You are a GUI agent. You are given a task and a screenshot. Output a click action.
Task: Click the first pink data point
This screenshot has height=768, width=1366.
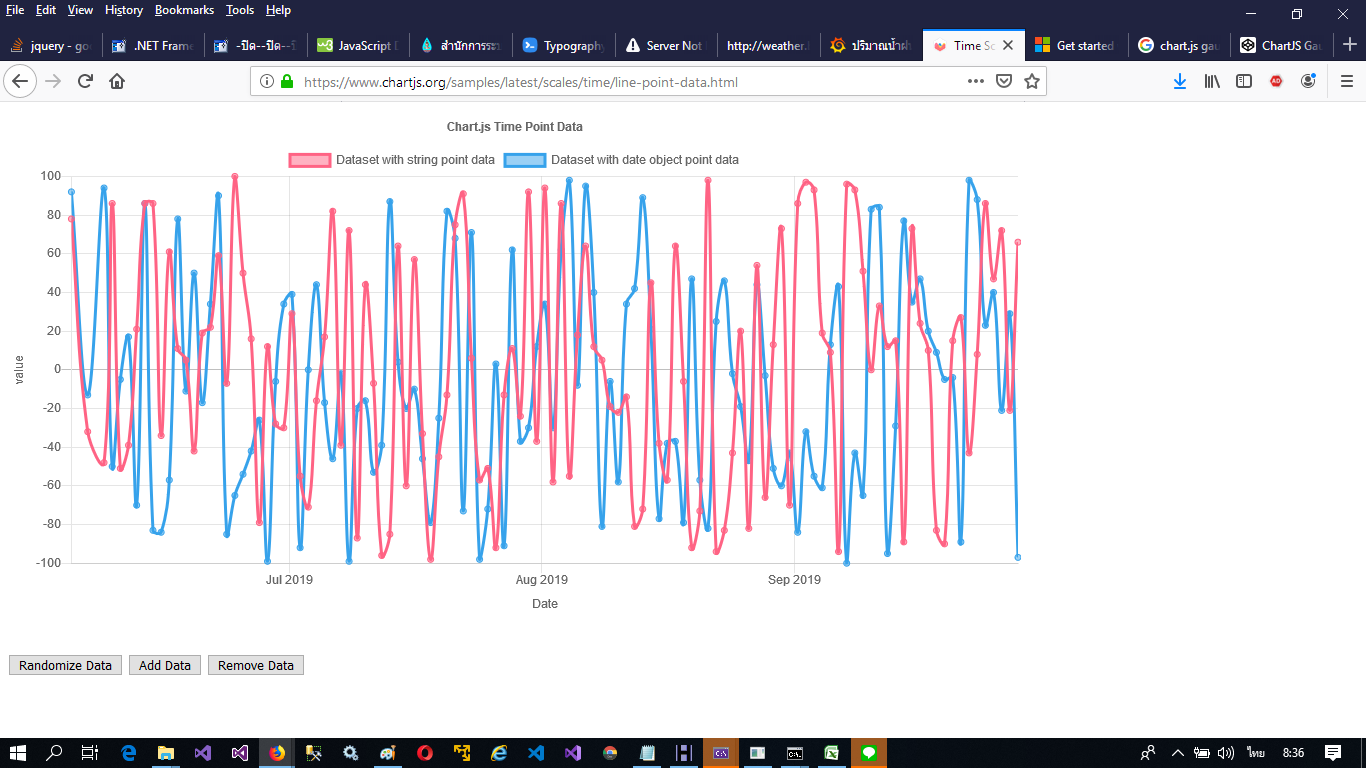tap(71, 218)
